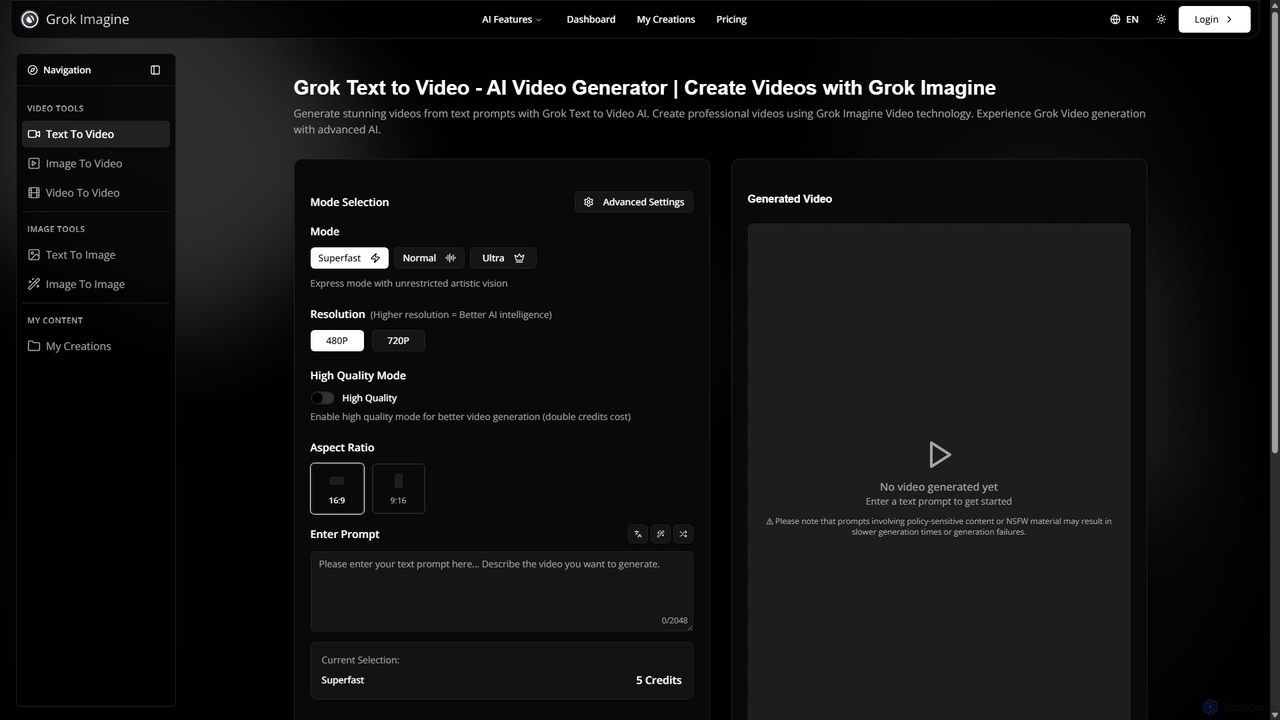Select the Superfast mode
The width and height of the screenshot is (1280, 720).
[x=349, y=258]
